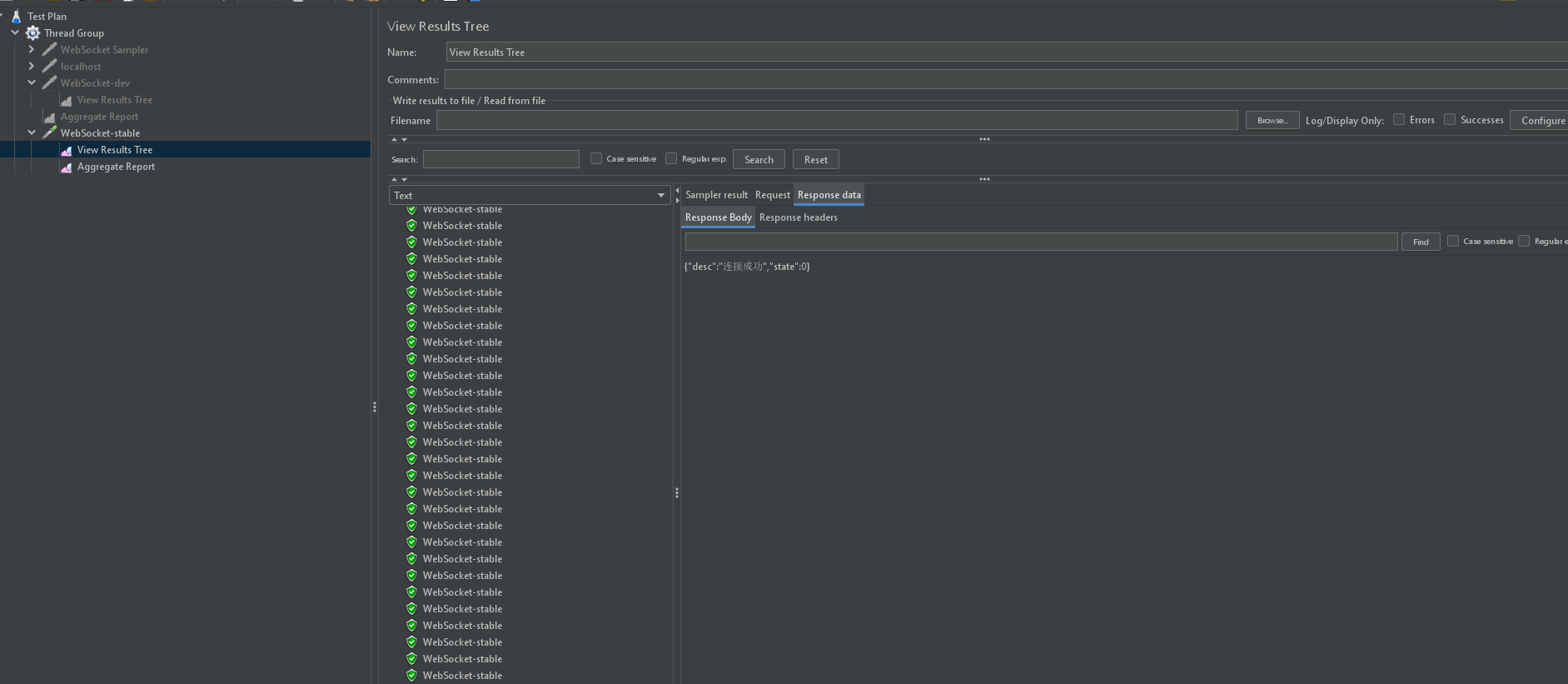The image size is (1568, 684).
Task: Click the disabled View Results Tree icon under WebSocket-dev
Action: click(66, 100)
